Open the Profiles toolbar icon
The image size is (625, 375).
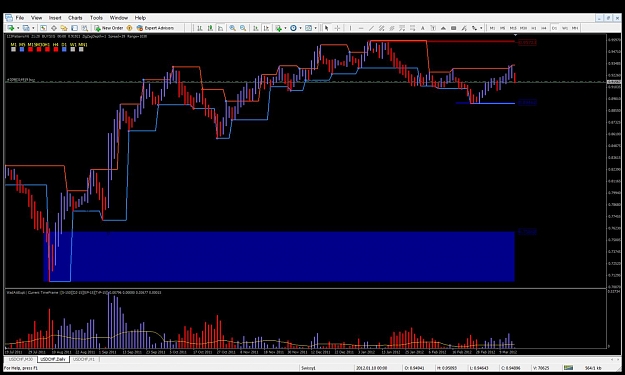coord(26,28)
